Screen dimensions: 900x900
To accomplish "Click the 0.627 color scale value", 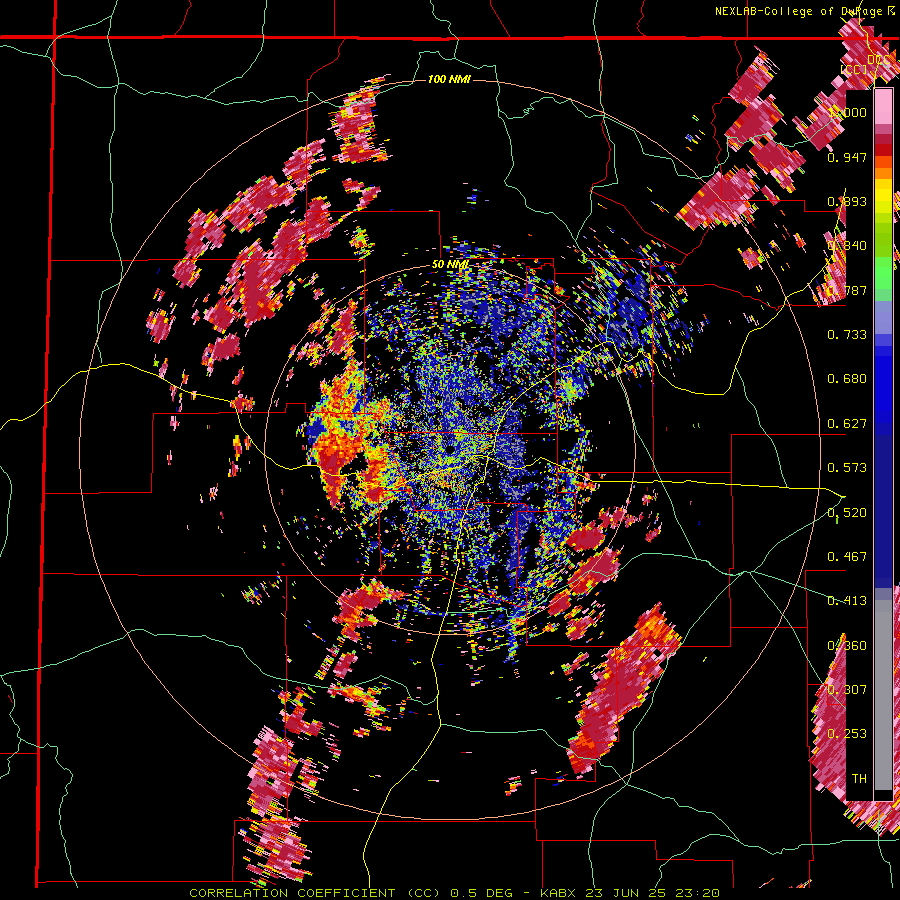I will click(847, 424).
